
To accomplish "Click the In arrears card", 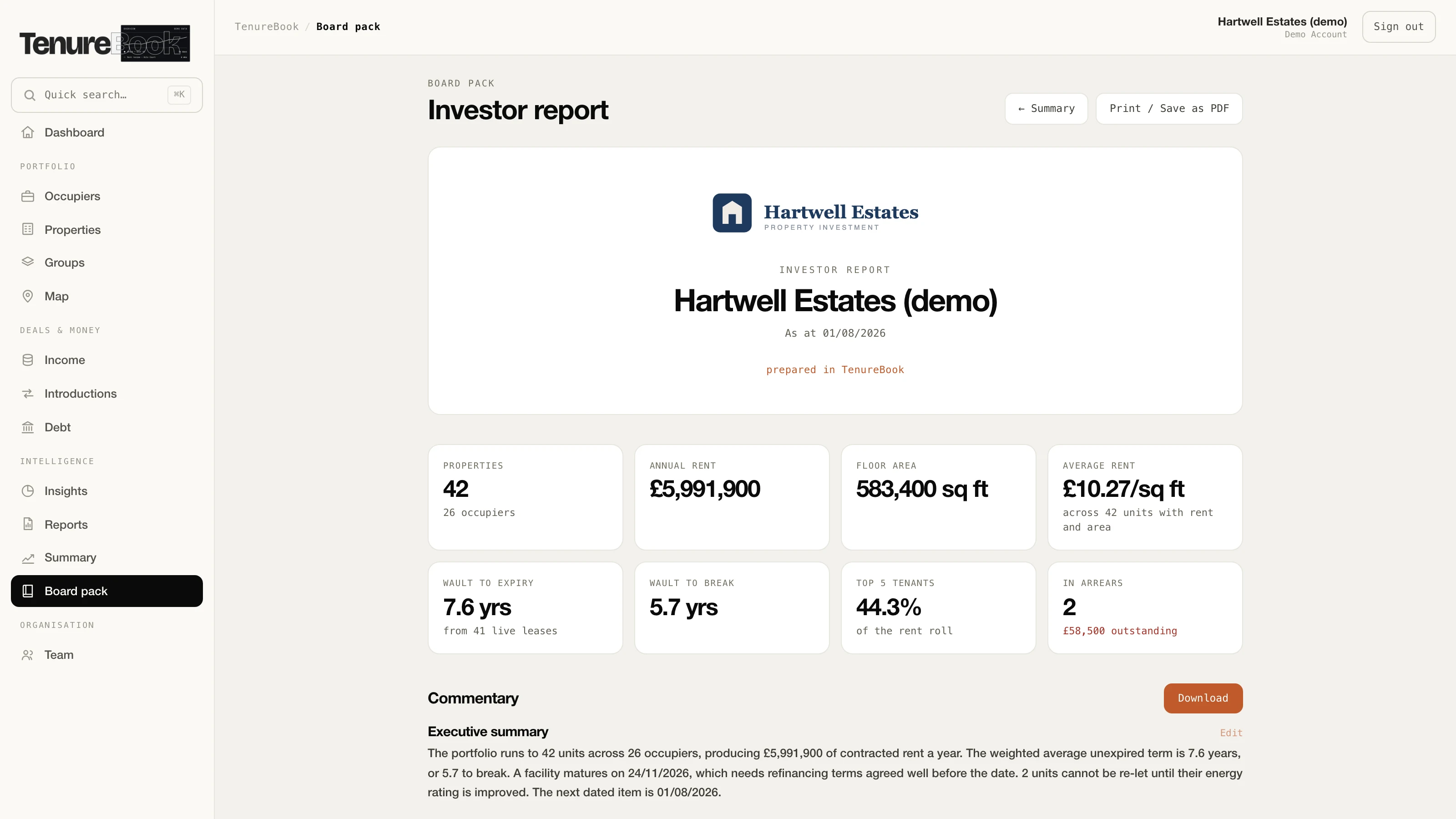I will click(1145, 607).
